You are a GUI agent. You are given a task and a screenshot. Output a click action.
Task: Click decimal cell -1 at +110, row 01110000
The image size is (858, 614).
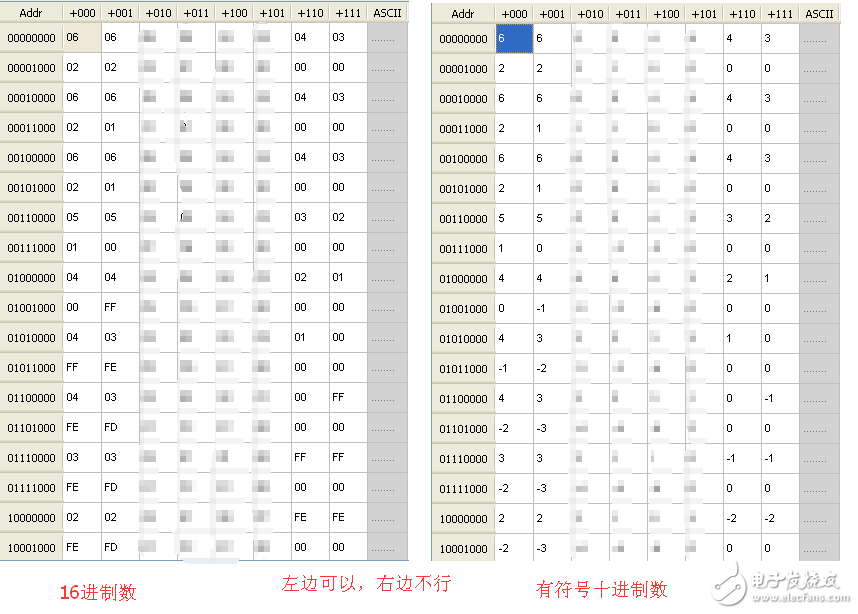[x=742, y=459]
